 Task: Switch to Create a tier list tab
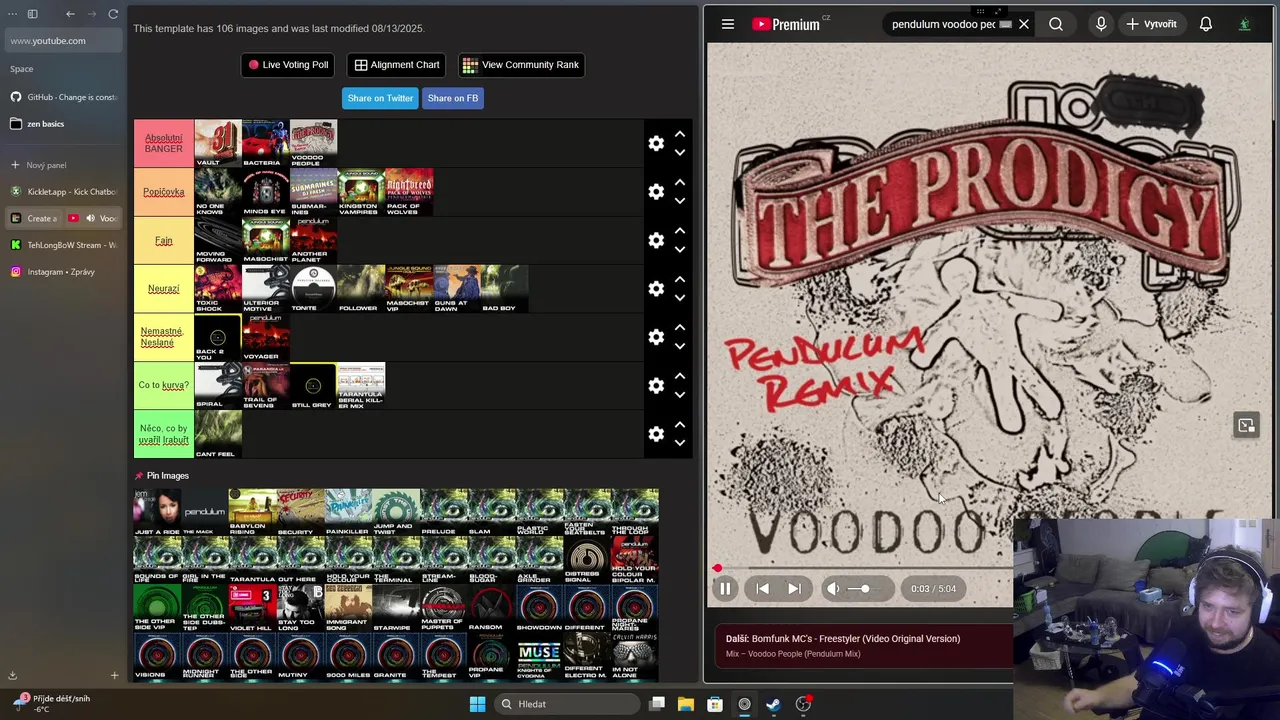(34, 218)
